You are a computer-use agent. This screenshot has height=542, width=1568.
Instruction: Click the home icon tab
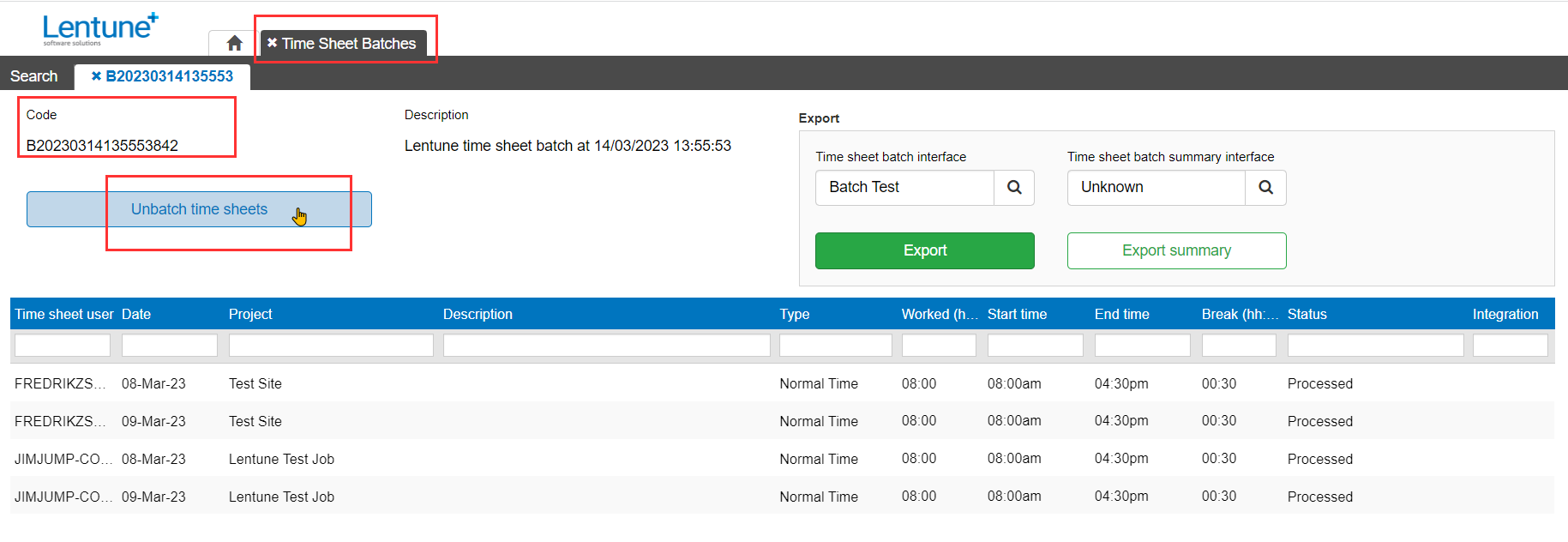tap(234, 43)
